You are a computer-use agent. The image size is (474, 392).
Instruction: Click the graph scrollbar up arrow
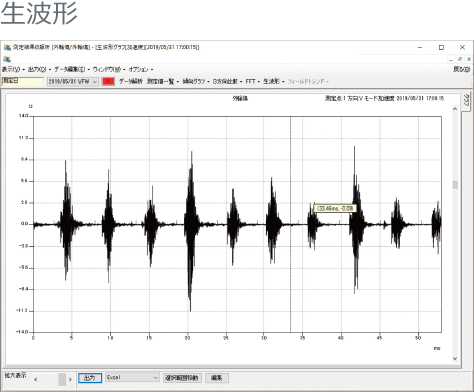[x=455, y=109]
